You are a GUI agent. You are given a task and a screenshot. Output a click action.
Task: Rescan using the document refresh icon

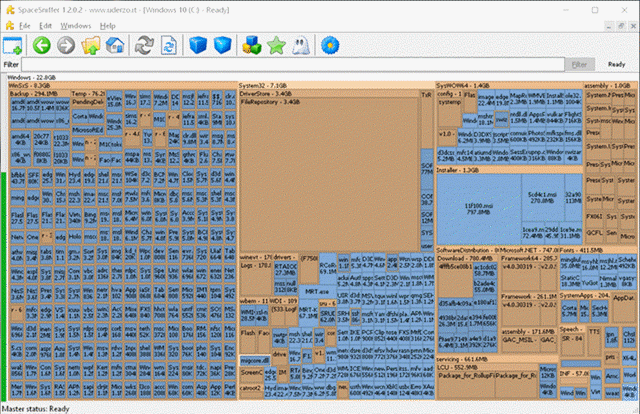point(169,45)
